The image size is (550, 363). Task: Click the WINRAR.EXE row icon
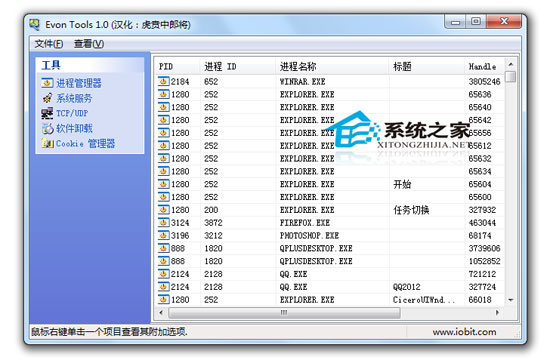pyautogui.click(x=163, y=81)
